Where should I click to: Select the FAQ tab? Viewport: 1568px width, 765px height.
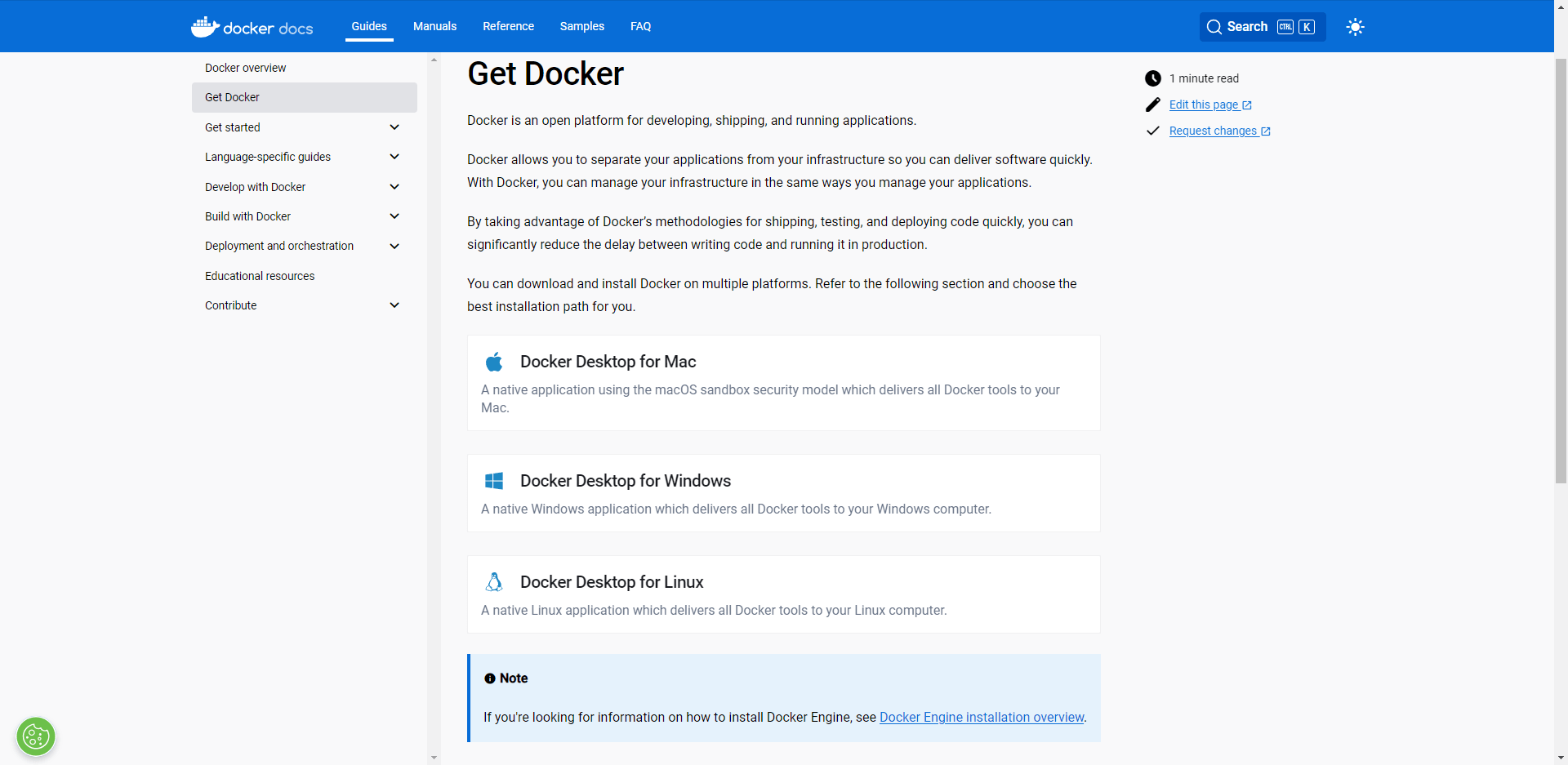(641, 26)
